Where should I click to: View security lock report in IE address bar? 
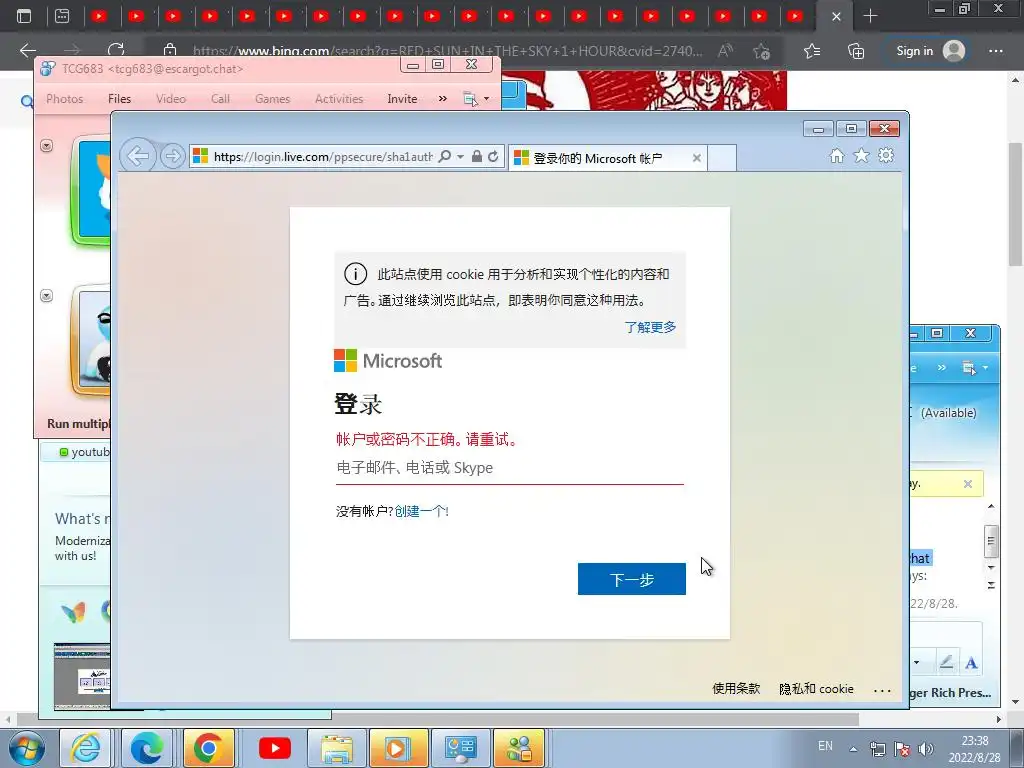click(477, 156)
